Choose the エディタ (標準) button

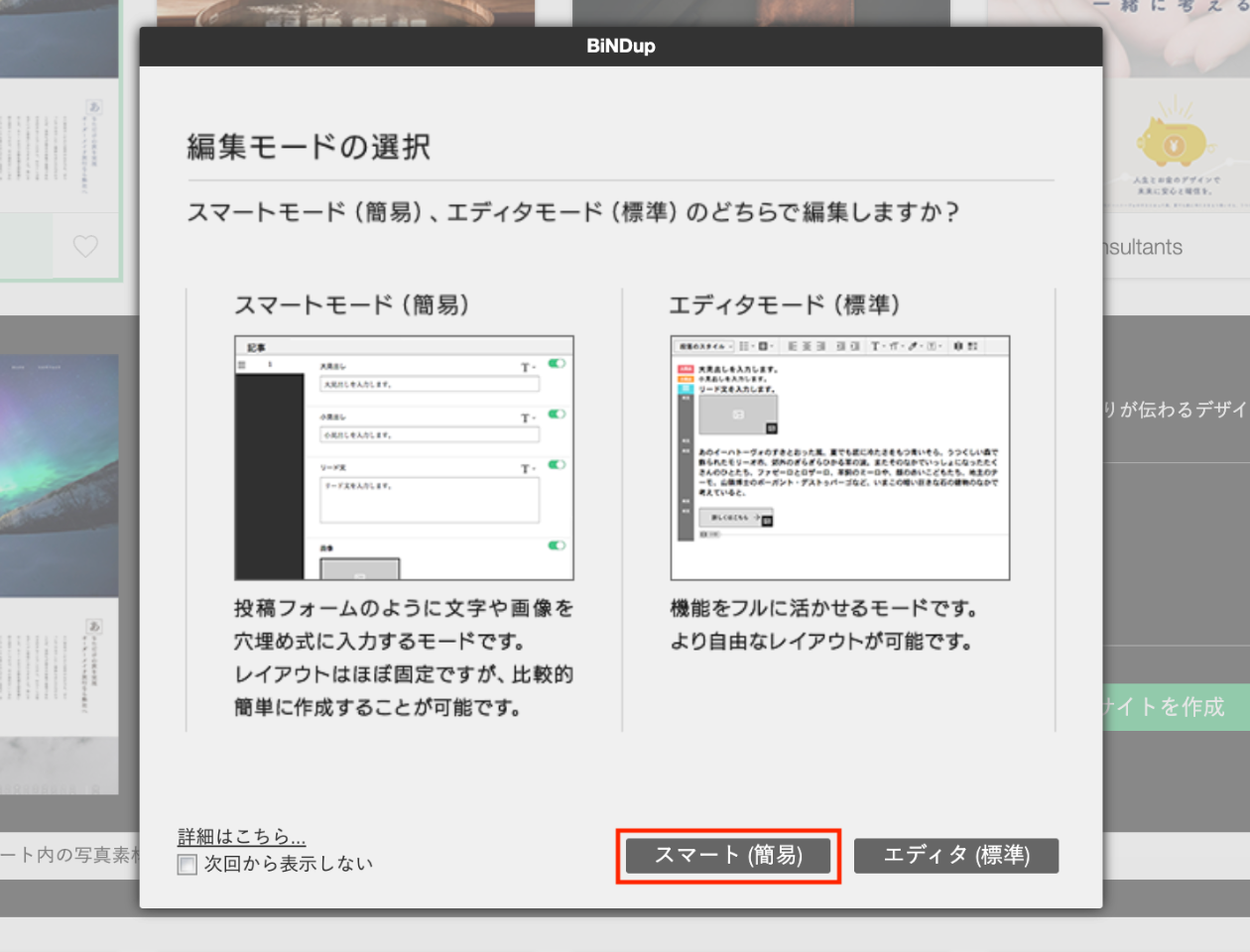point(955,856)
